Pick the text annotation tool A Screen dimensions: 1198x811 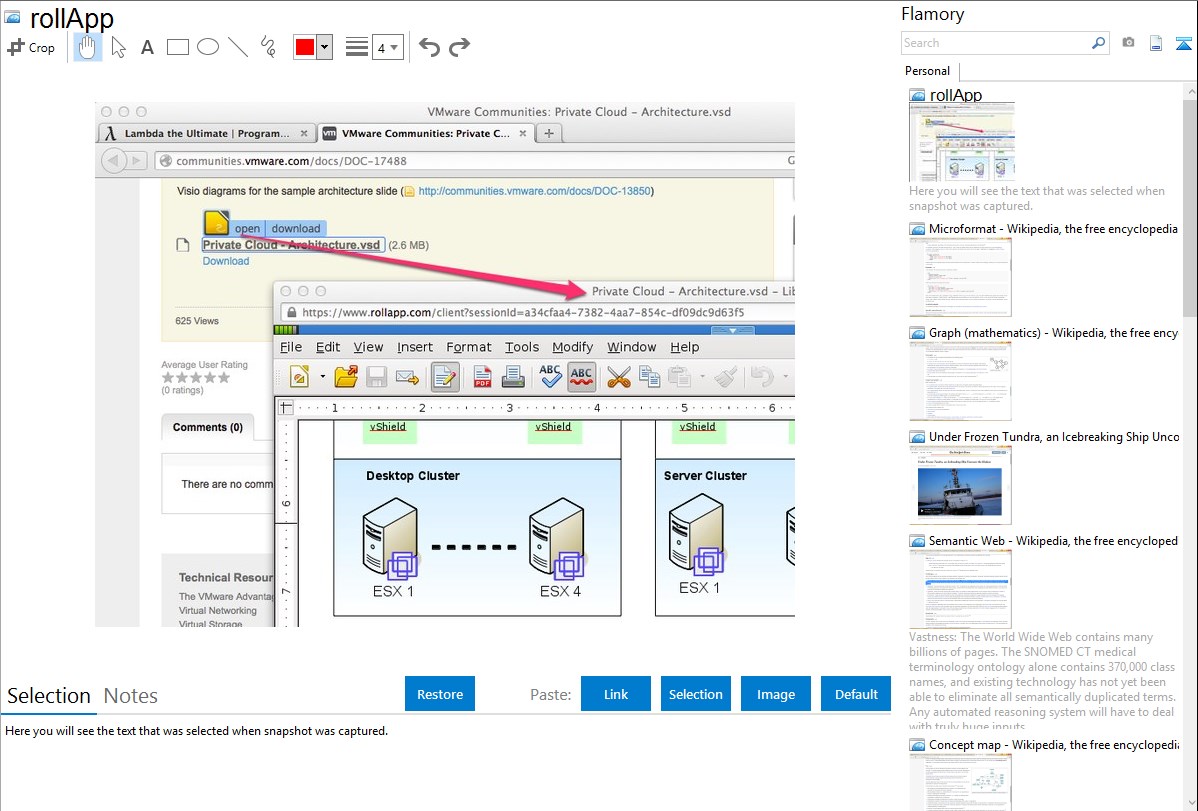(x=147, y=47)
